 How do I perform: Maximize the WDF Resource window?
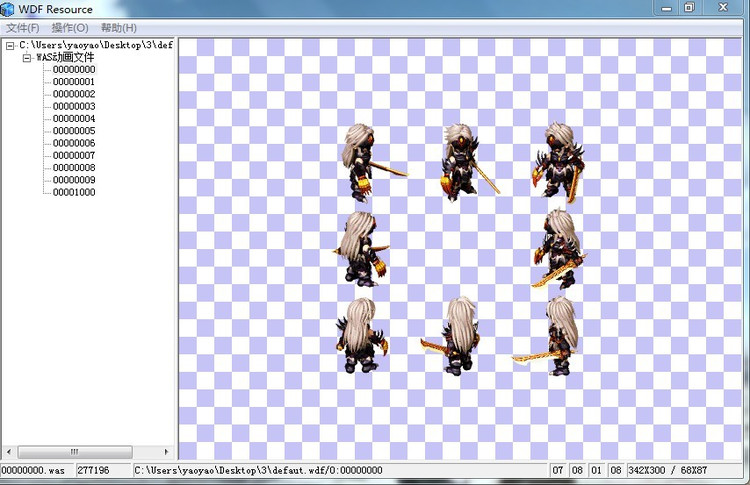click(688, 8)
